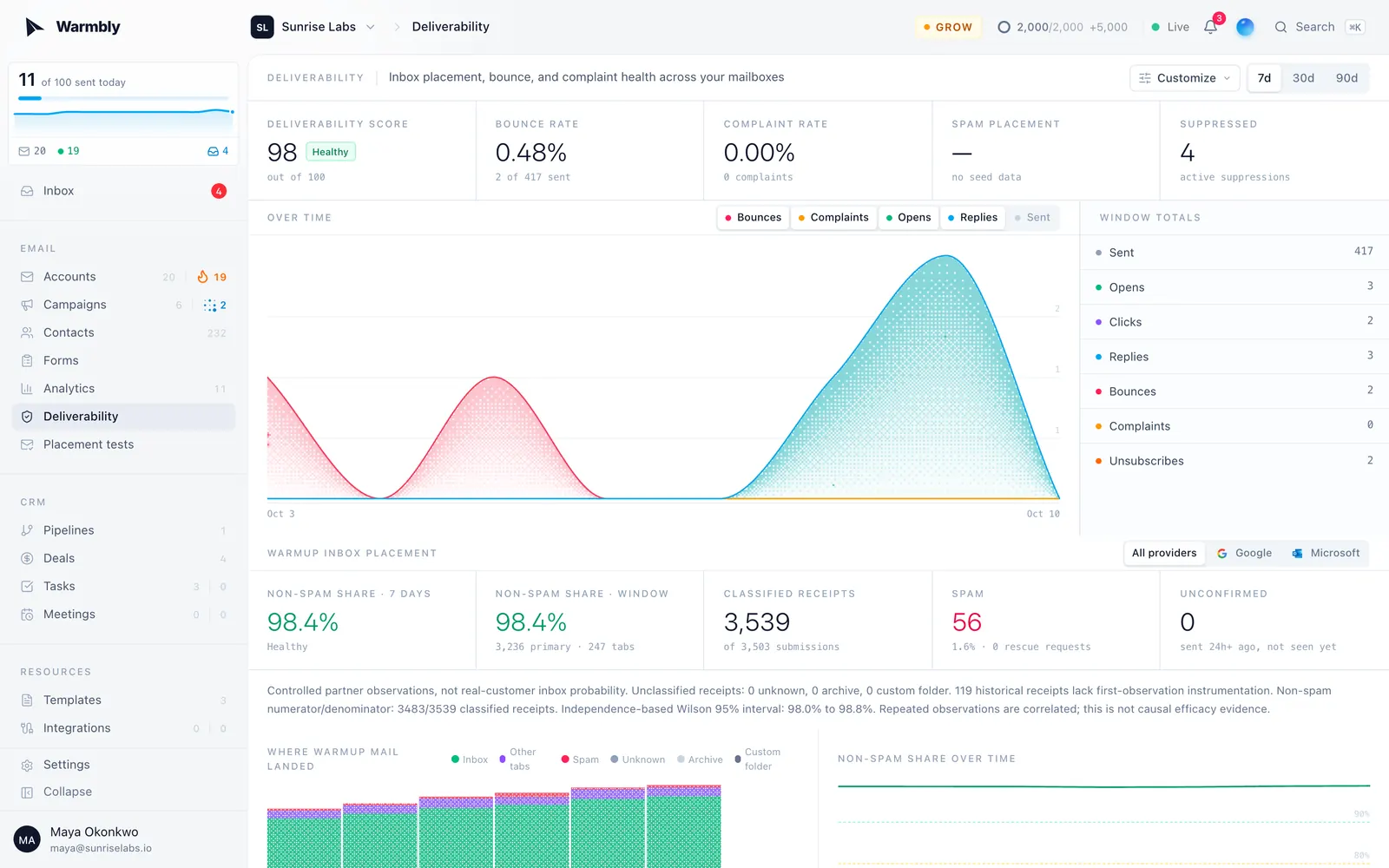Image resolution: width=1389 pixels, height=868 pixels.
Task: Select All providers filter
Action: coord(1164,553)
